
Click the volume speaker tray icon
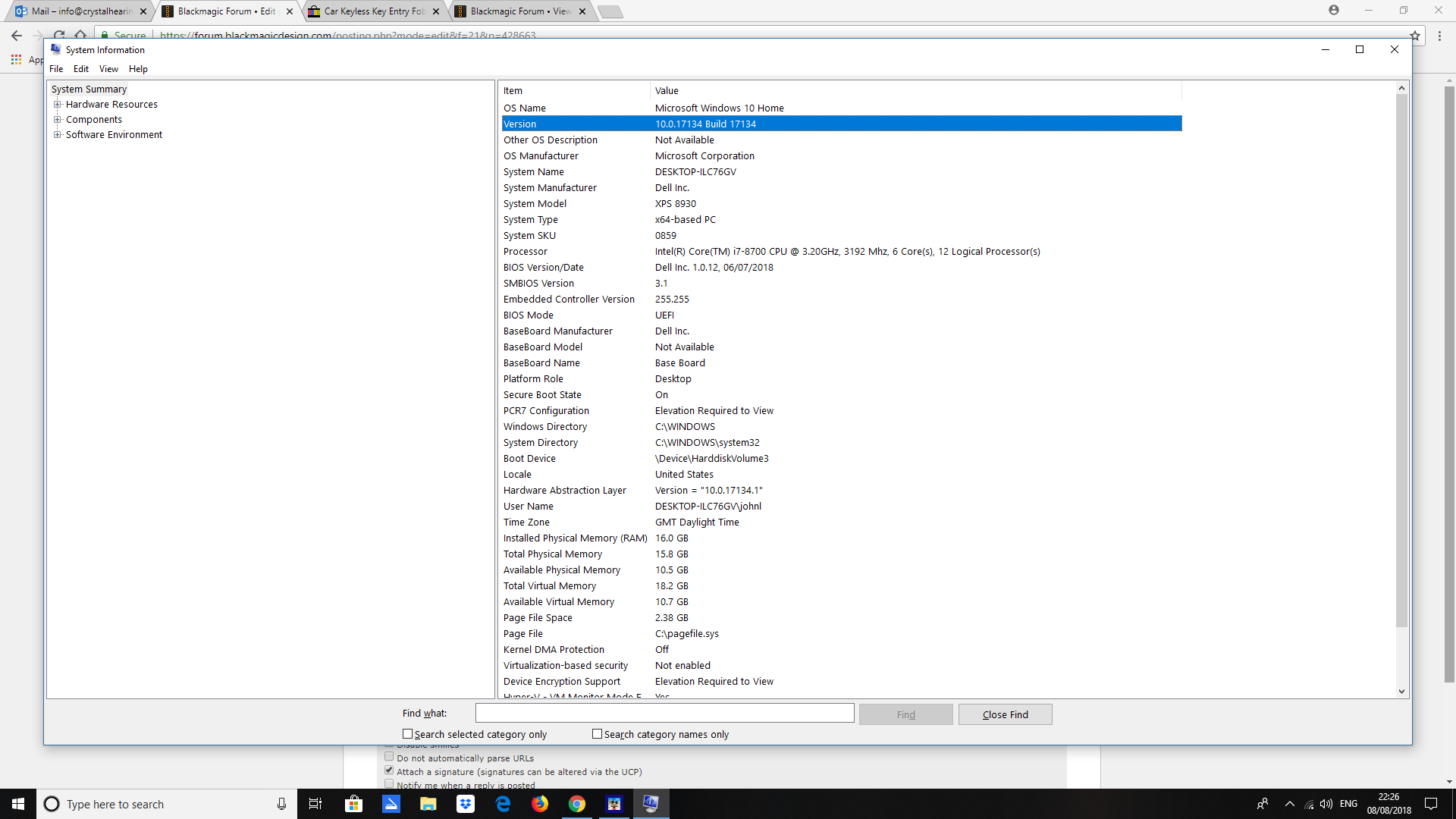[x=1326, y=804]
